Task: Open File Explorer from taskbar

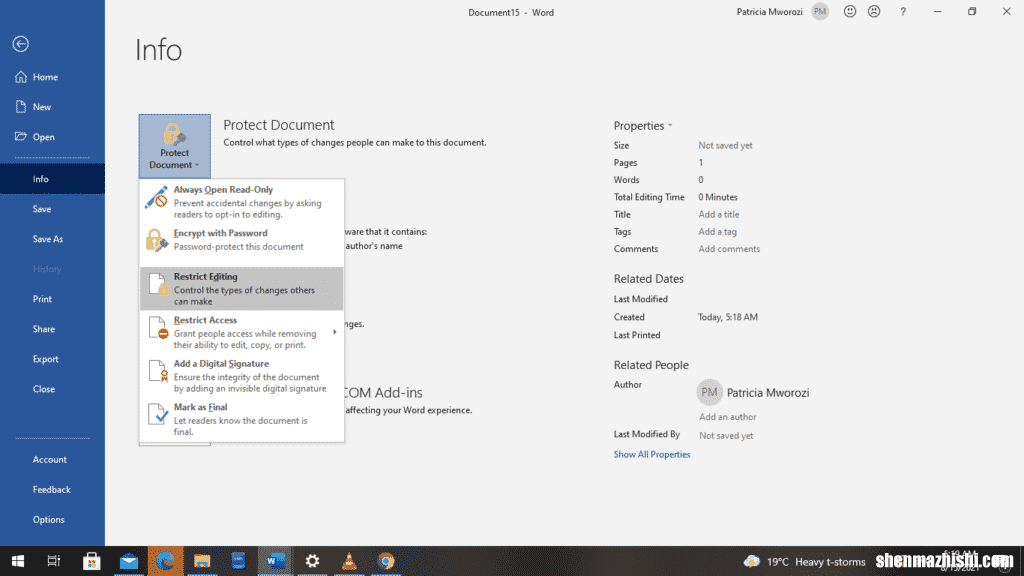Action: pyautogui.click(x=202, y=561)
